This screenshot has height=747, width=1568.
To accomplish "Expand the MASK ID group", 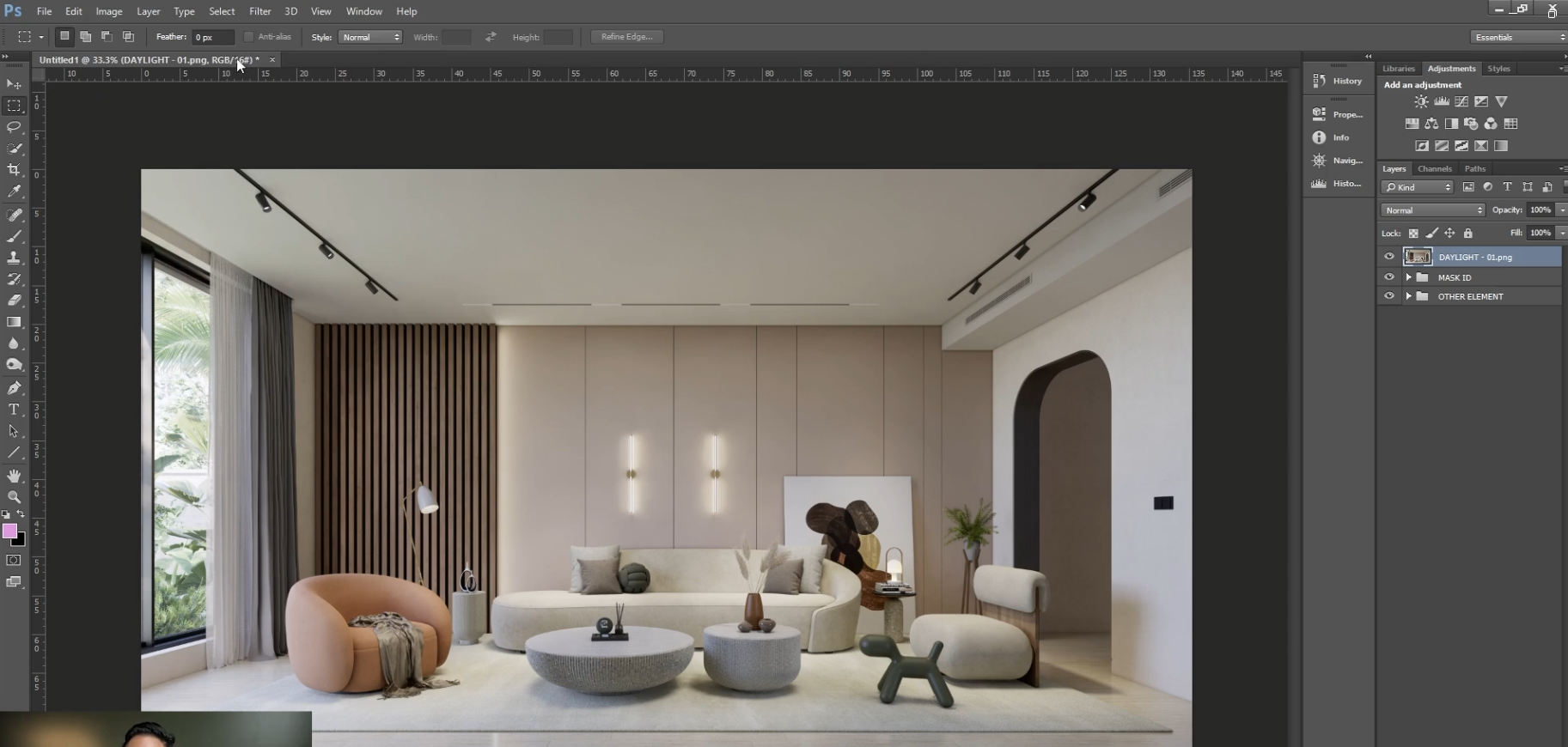I will [1408, 277].
